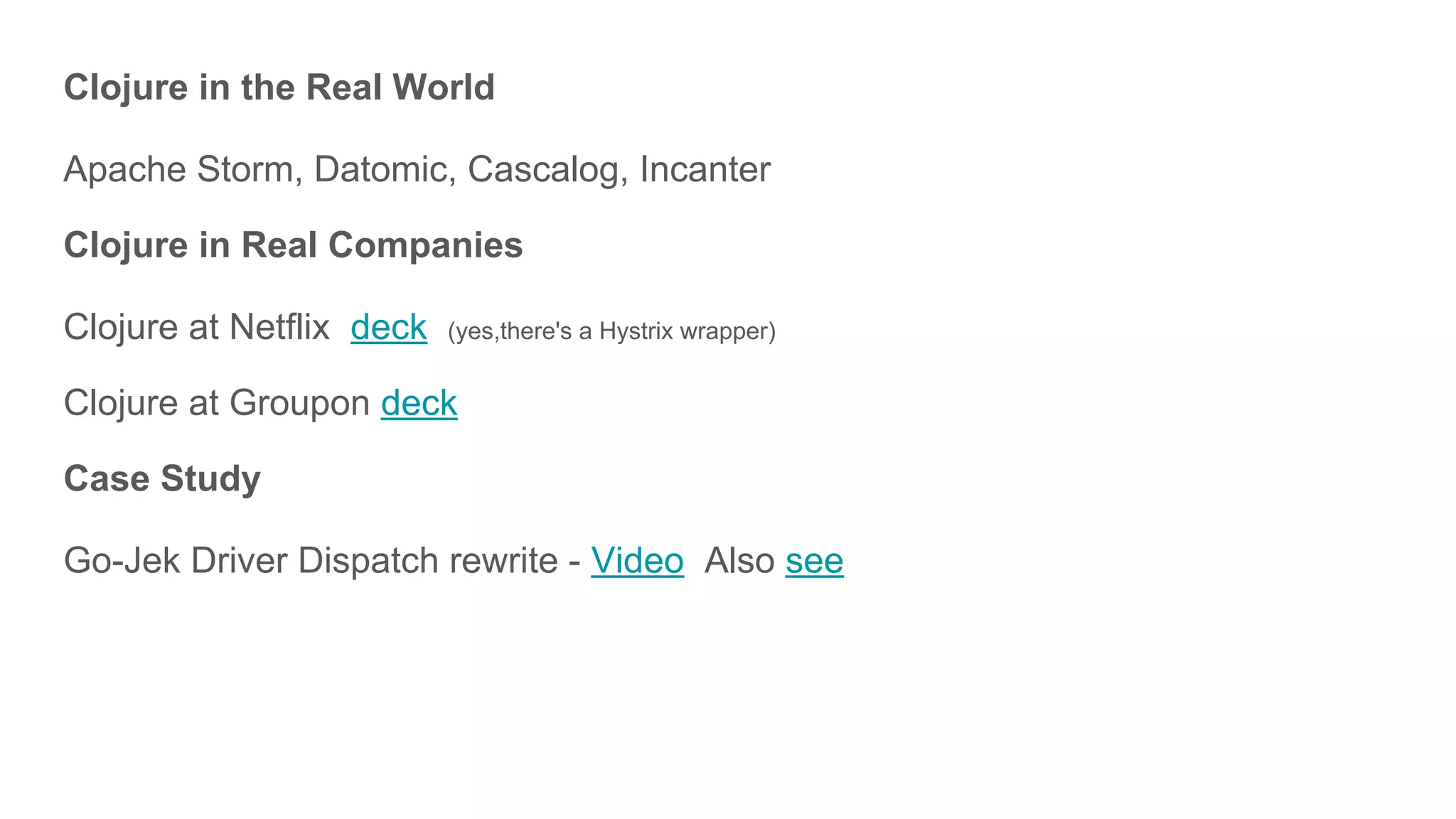This screenshot has width=1456, height=819.
Task: Click the words 'Apache Storm'
Action: (178, 170)
